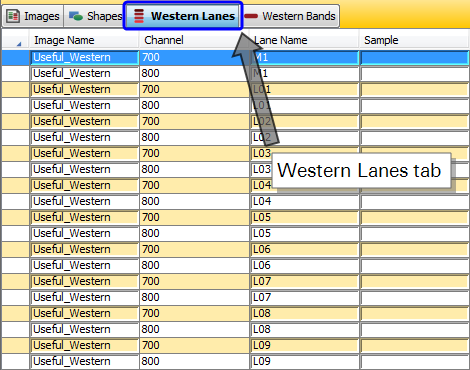Click channel 700 in the L03 row
Screen dimensions: 470x370
194,153
